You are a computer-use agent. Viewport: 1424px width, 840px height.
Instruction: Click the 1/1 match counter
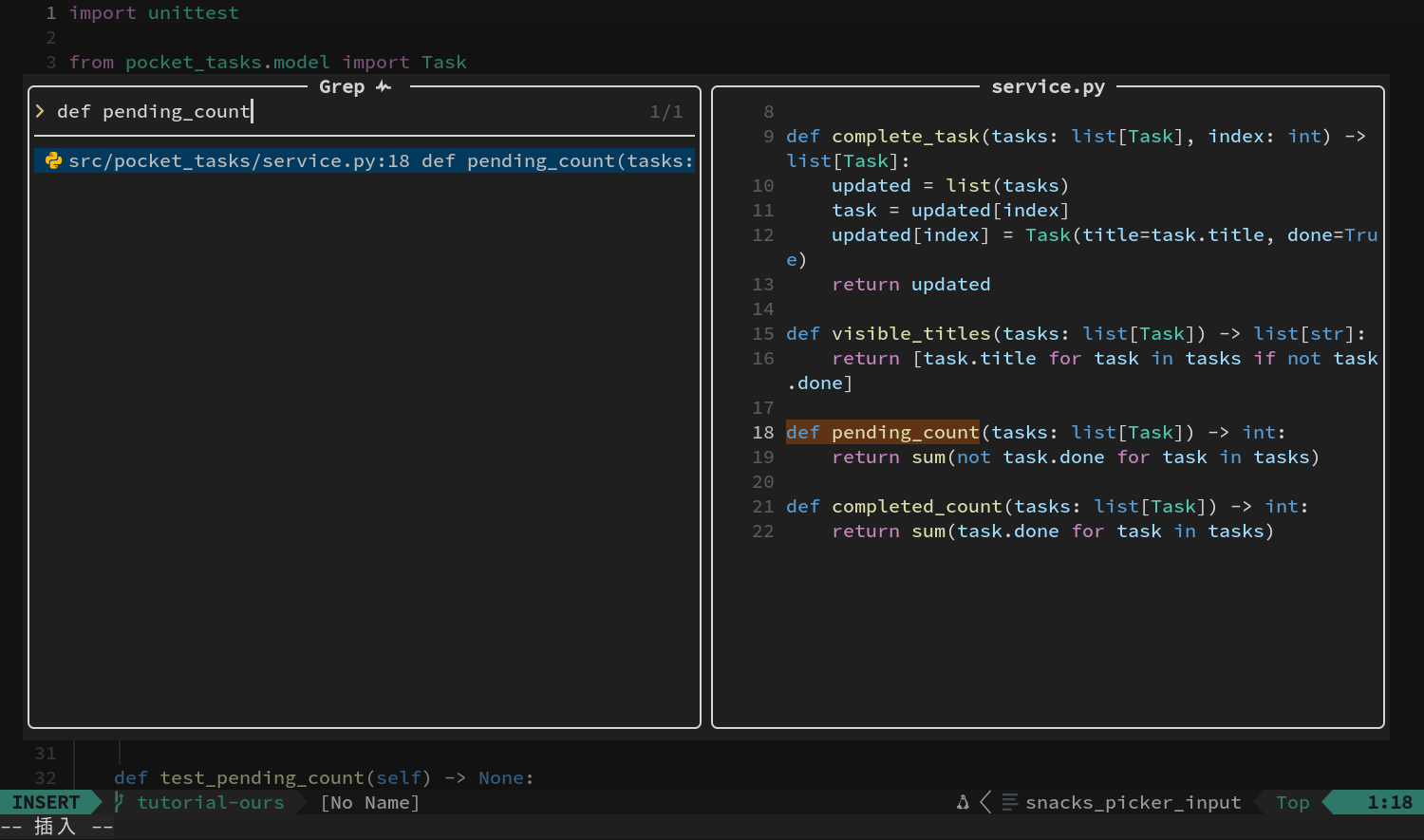click(666, 111)
